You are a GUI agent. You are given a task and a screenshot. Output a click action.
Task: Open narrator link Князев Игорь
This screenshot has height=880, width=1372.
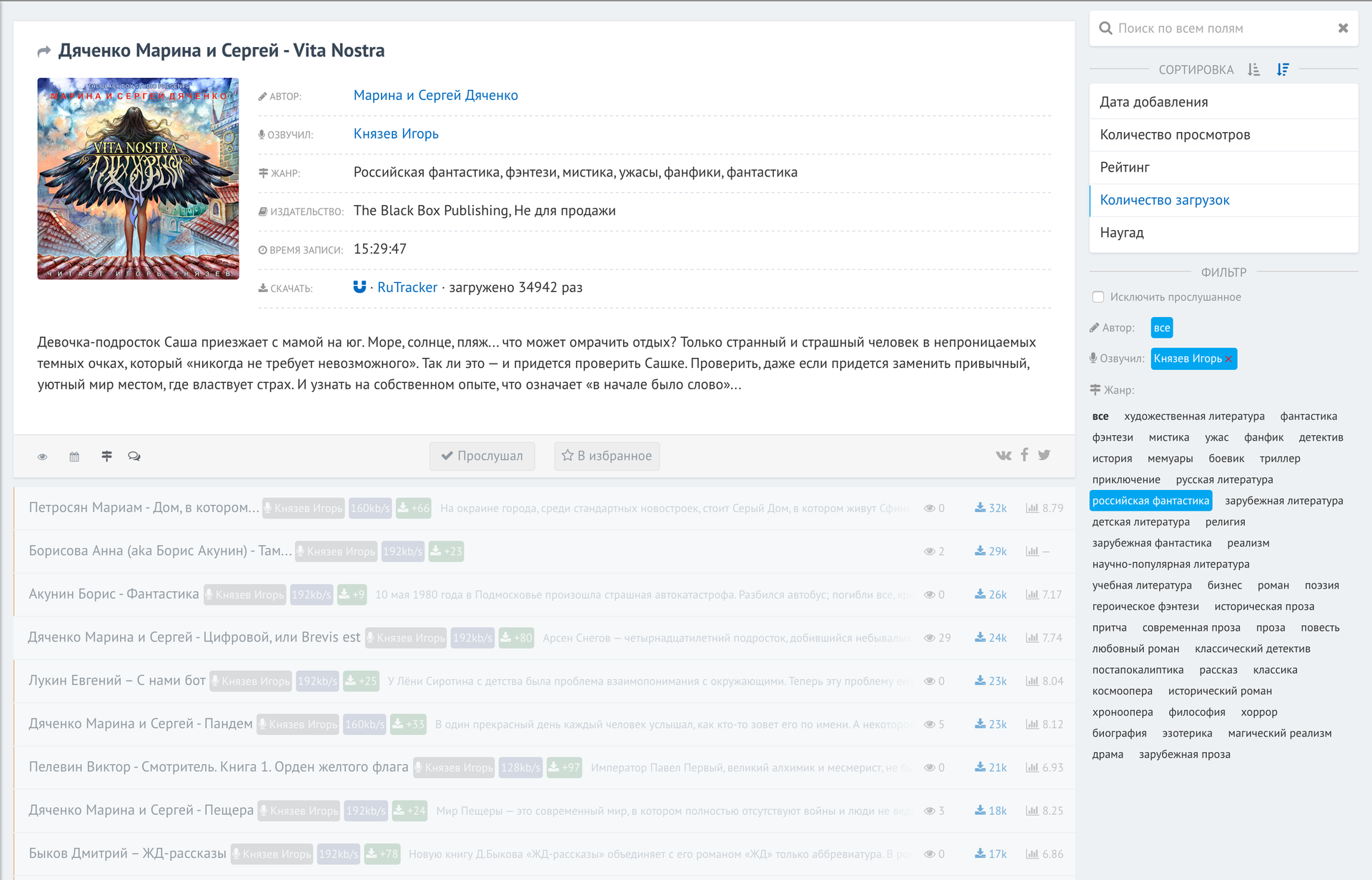[396, 134]
